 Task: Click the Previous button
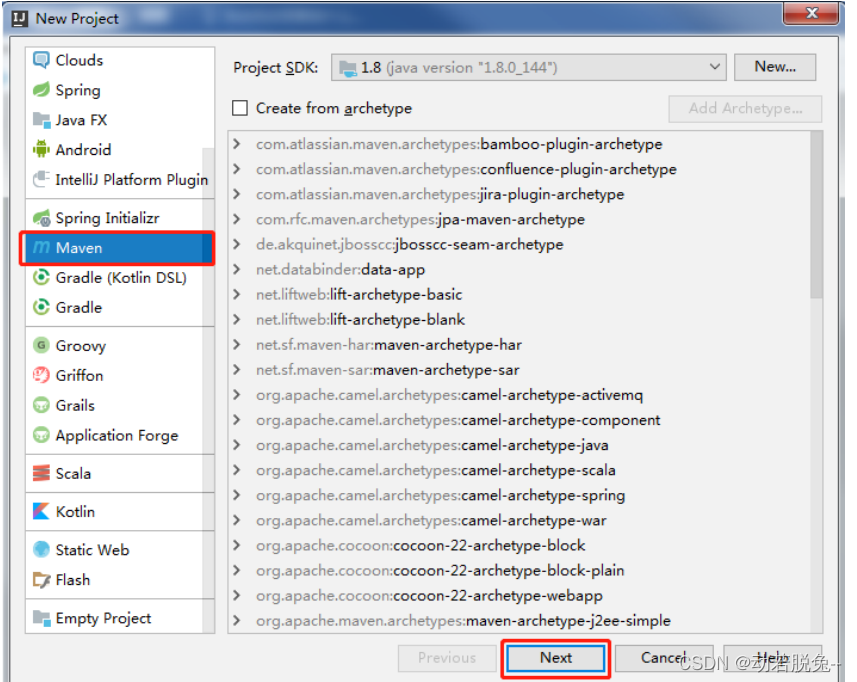447,658
